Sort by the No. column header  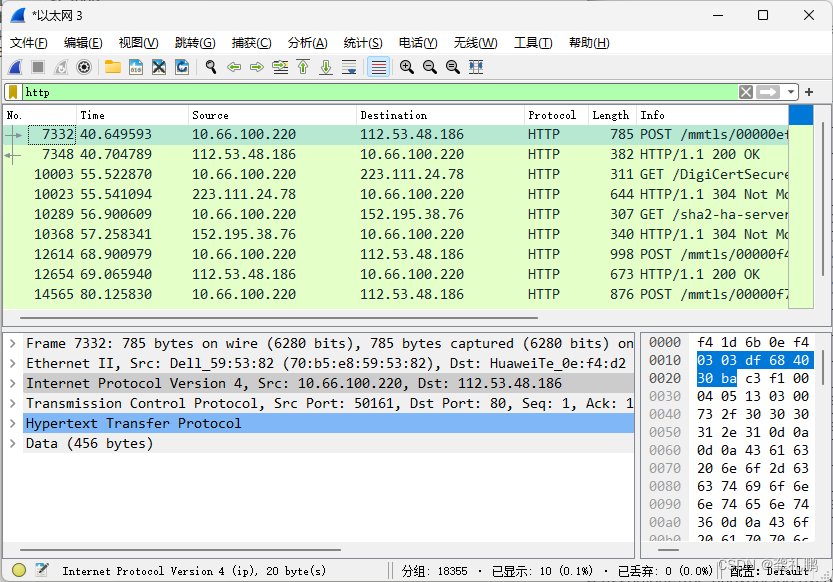(x=40, y=115)
